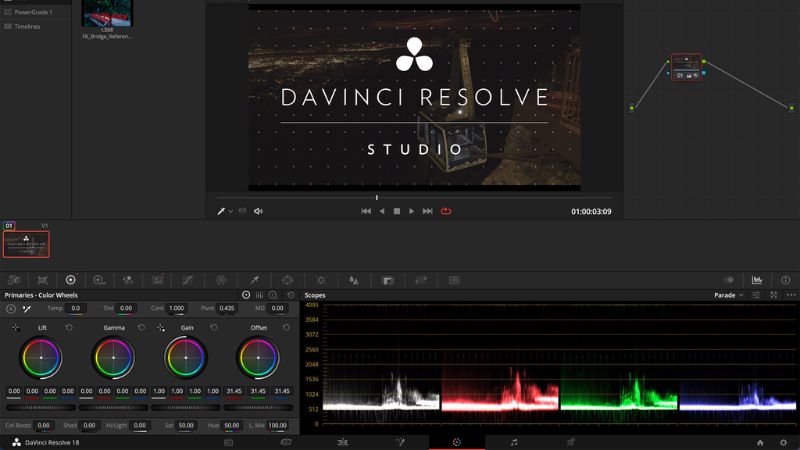Open the Tracker palette
Screen dimensions: 800x450
[x=320, y=280]
